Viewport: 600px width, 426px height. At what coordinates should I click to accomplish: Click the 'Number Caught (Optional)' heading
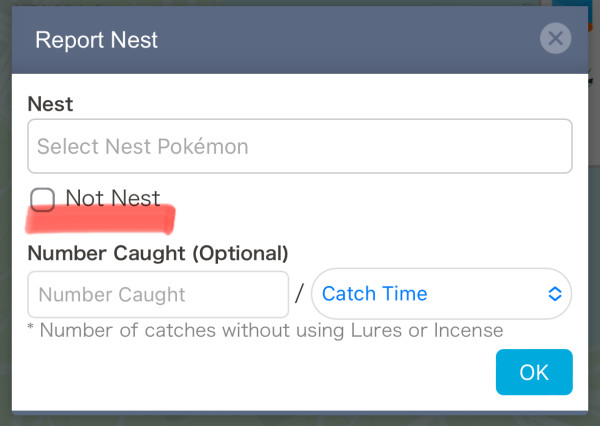(x=158, y=253)
